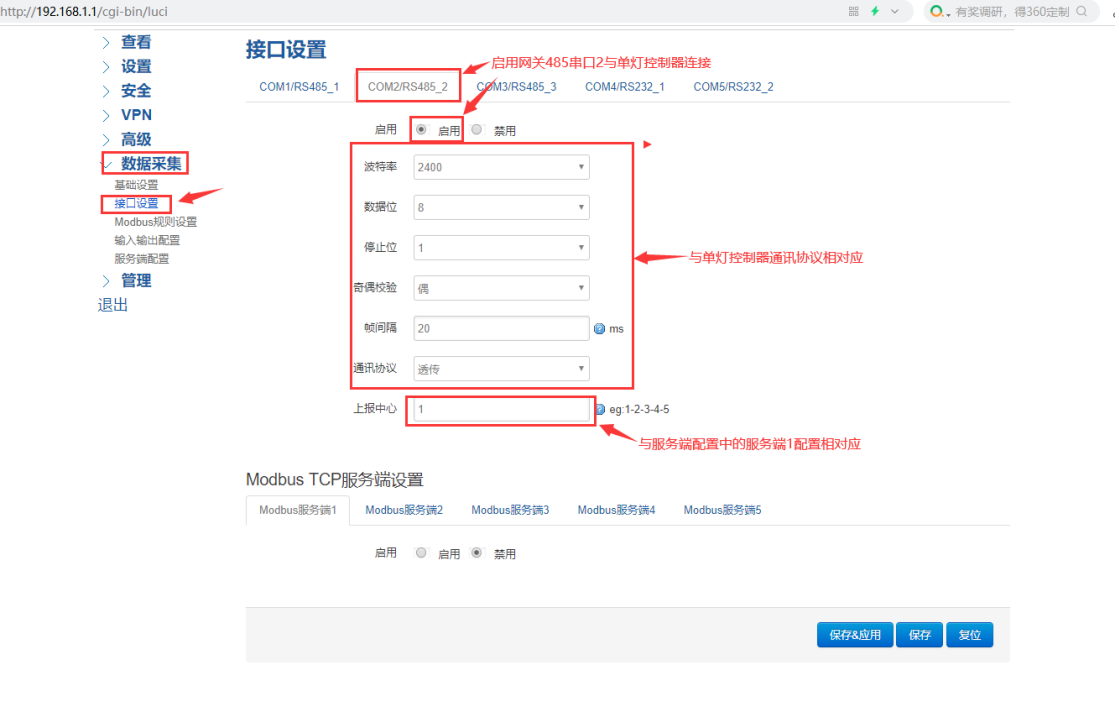
Task: Select 禁用 to disable COM2 port
Action: point(476,128)
